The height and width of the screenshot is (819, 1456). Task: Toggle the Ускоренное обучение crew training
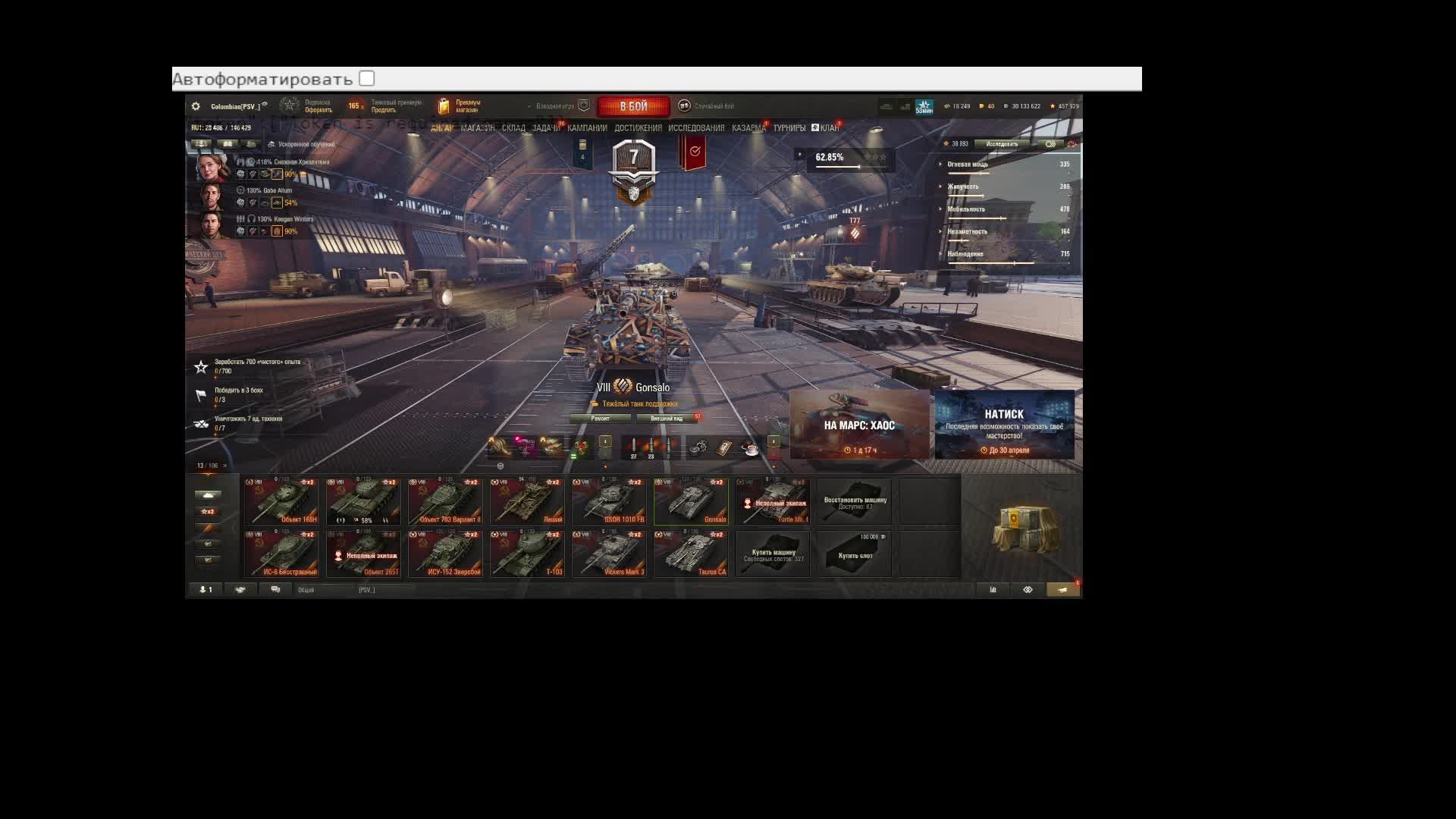[271, 144]
